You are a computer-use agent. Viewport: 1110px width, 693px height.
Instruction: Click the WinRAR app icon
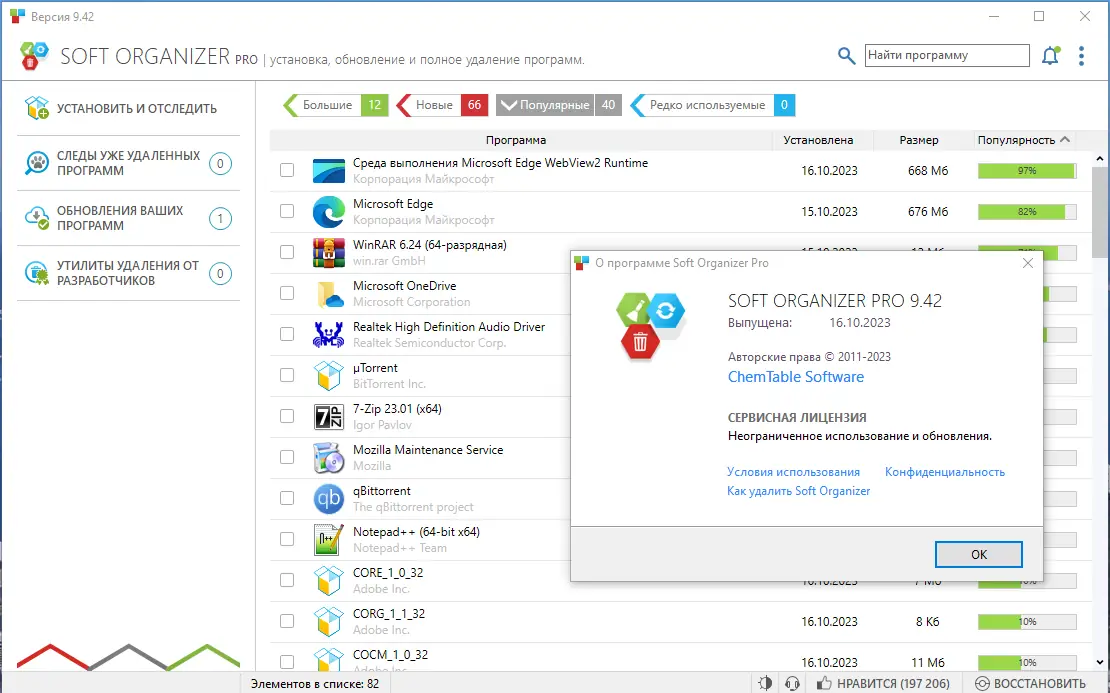328,253
